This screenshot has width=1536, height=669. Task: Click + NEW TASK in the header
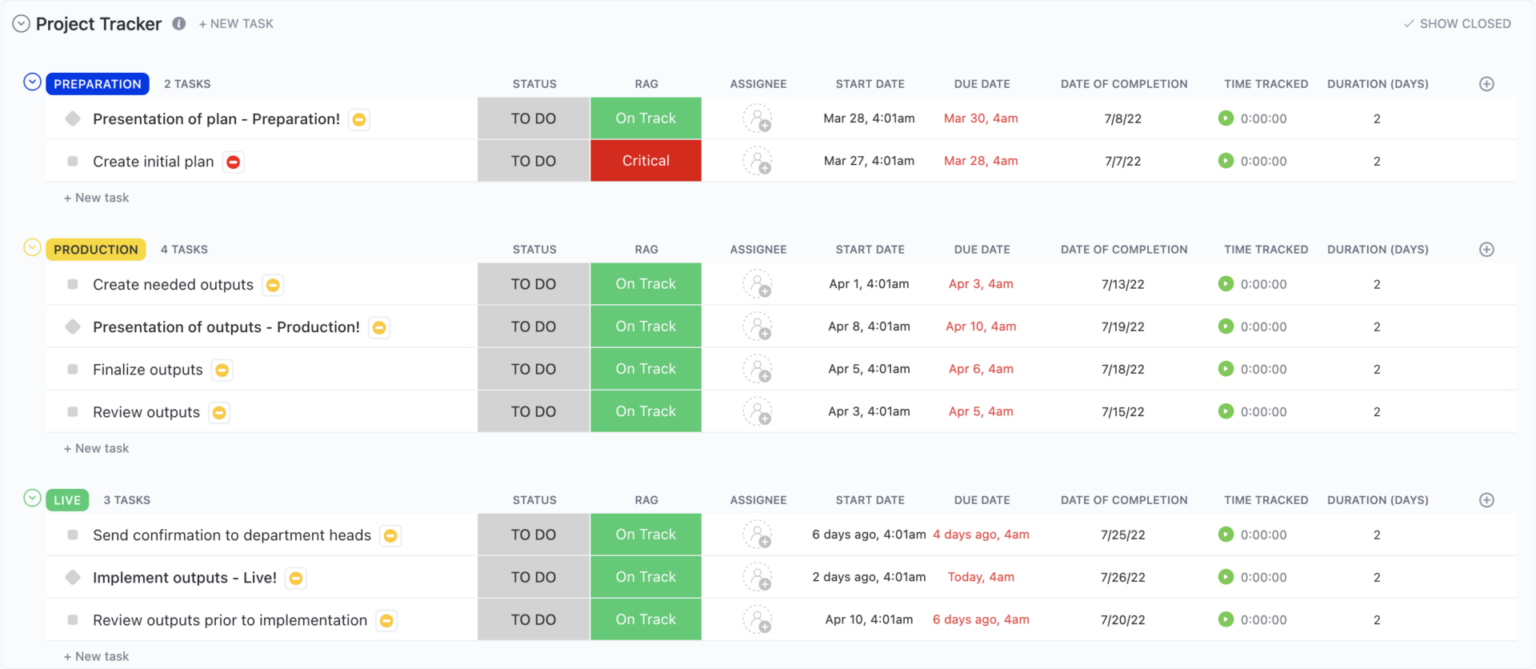coord(236,23)
